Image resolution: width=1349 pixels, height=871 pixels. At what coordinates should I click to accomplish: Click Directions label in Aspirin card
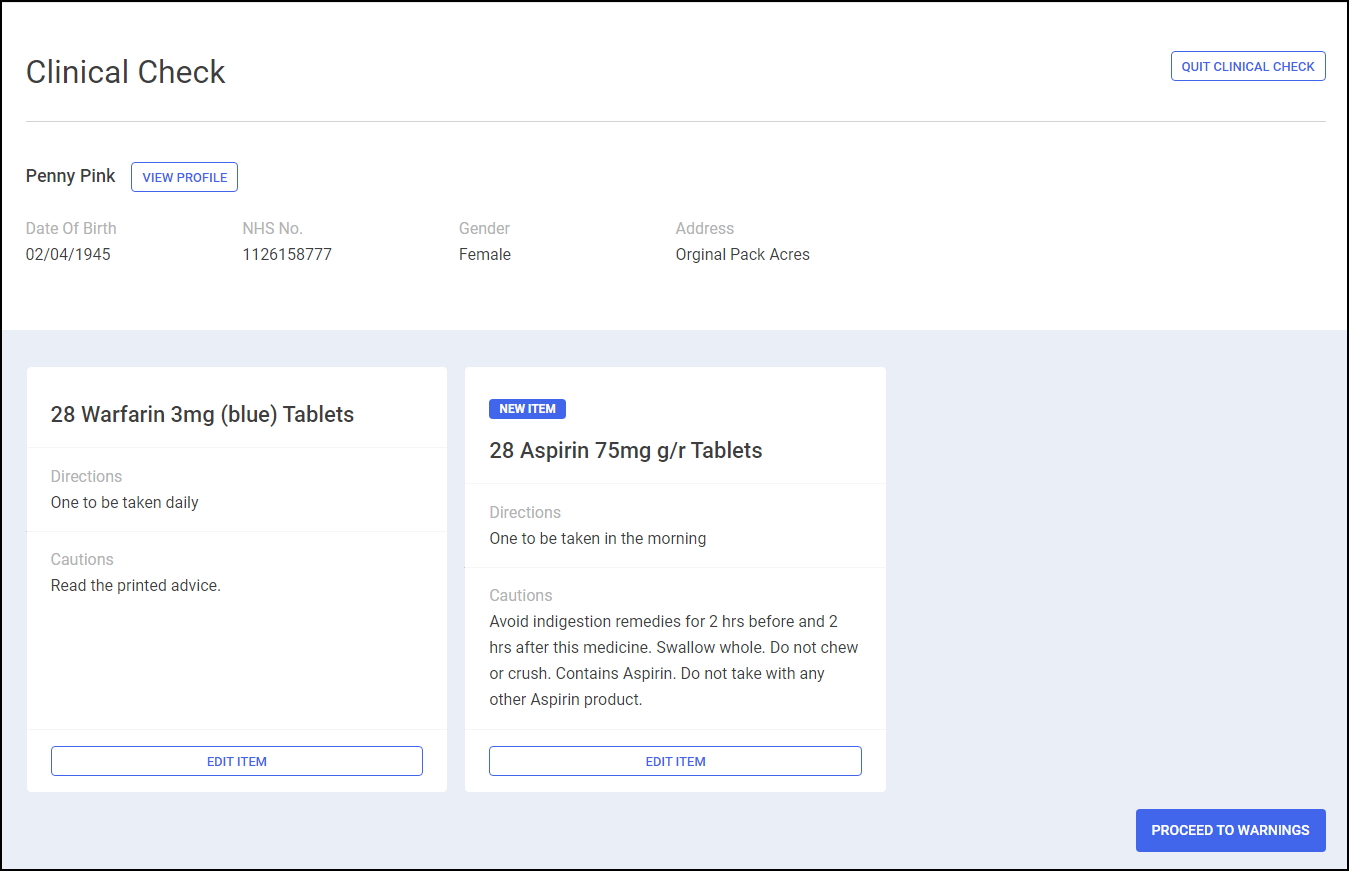pyautogui.click(x=525, y=512)
